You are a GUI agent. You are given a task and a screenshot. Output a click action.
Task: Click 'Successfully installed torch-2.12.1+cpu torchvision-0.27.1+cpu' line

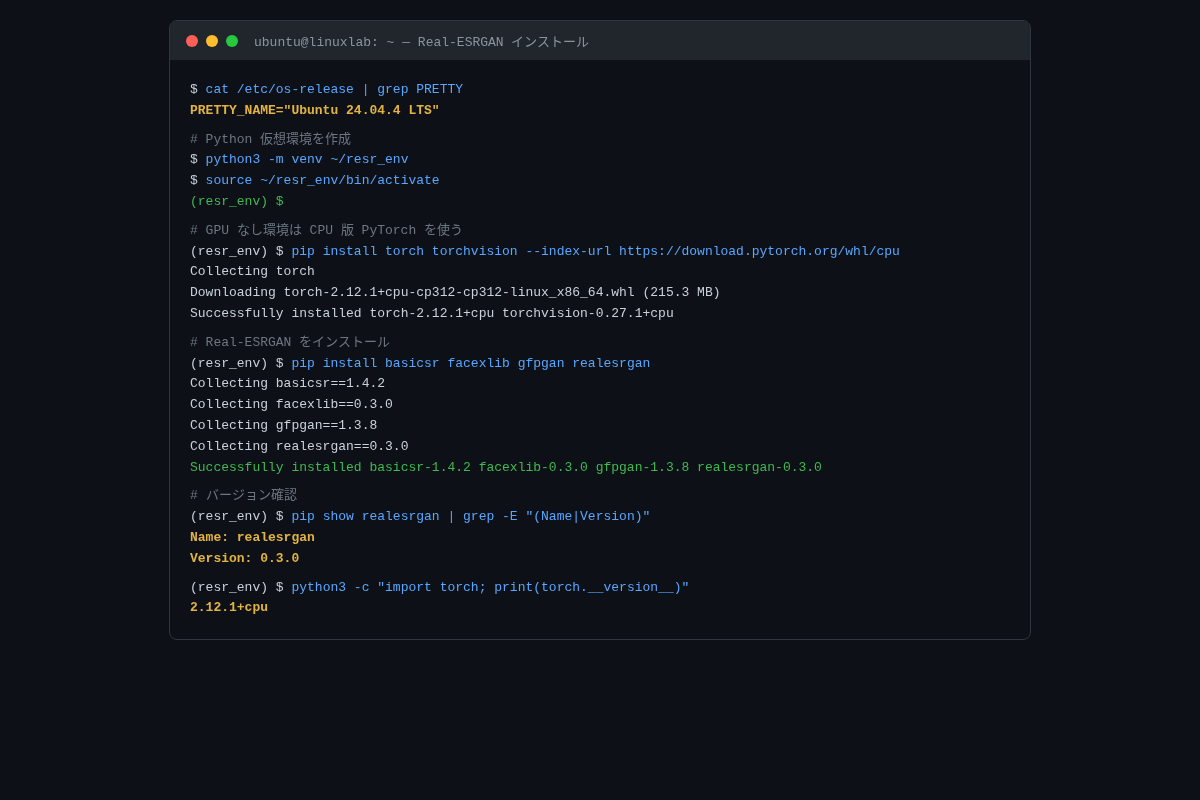432,314
